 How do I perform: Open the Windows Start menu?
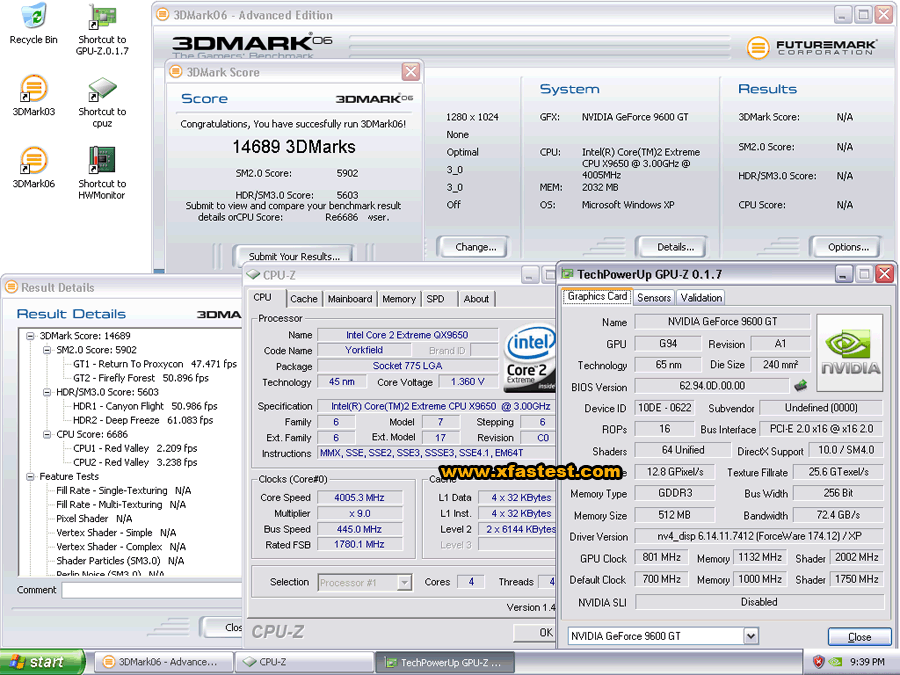click(x=41, y=662)
